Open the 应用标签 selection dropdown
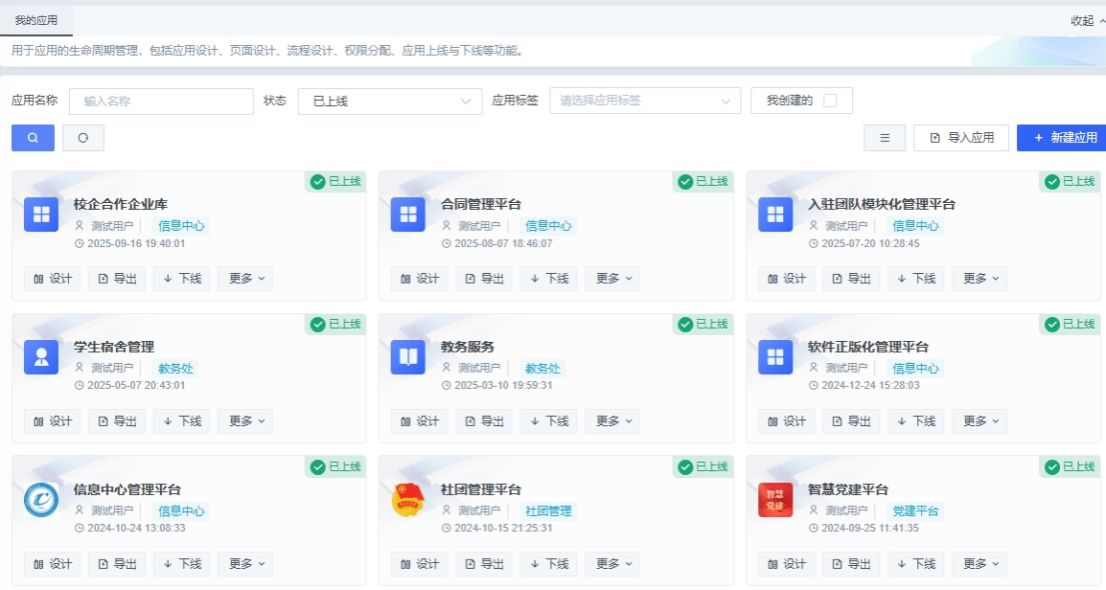Viewport: 1106px width, 590px height. 645,101
